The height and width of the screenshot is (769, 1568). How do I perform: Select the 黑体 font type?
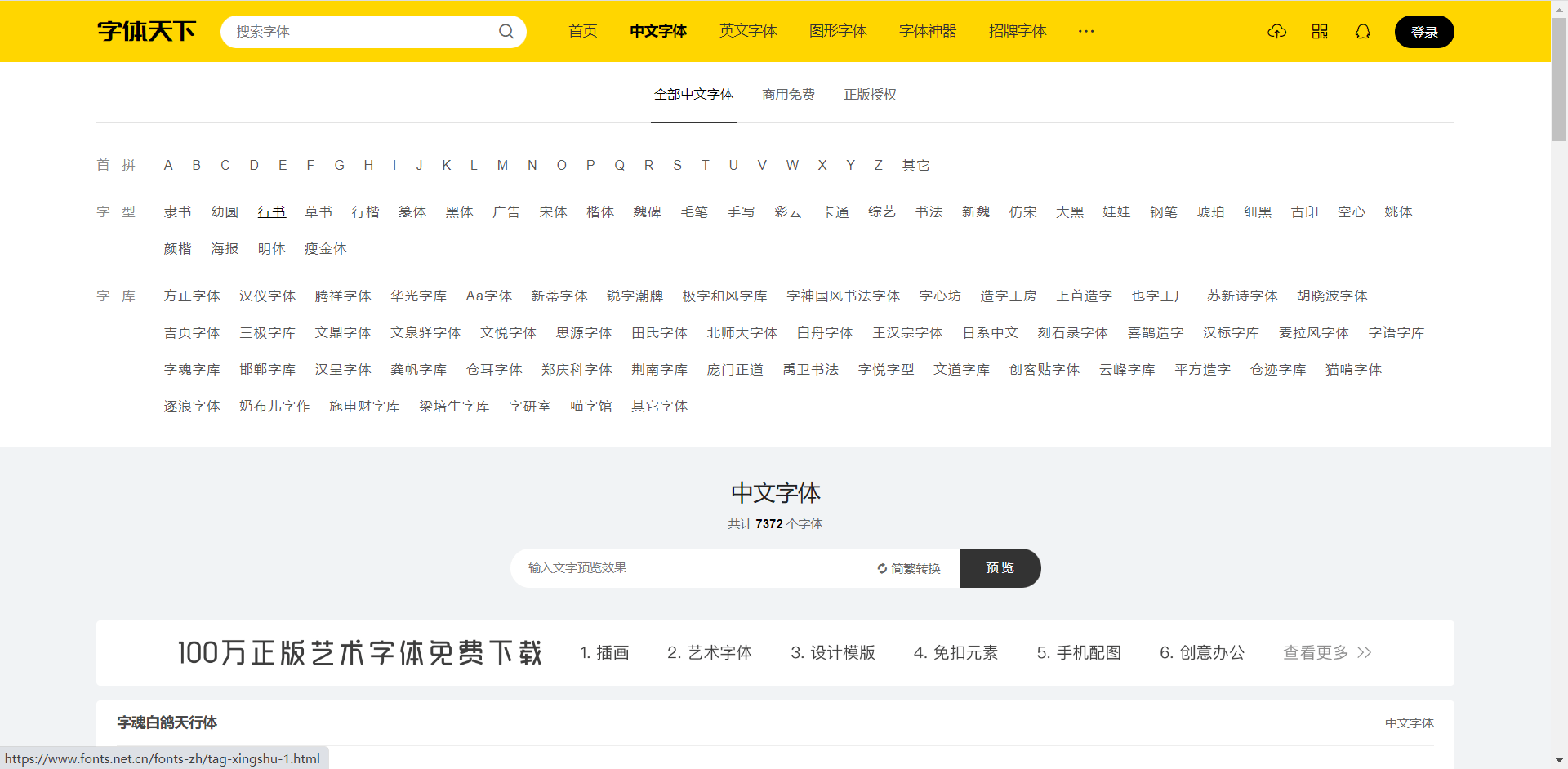[459, 212]
